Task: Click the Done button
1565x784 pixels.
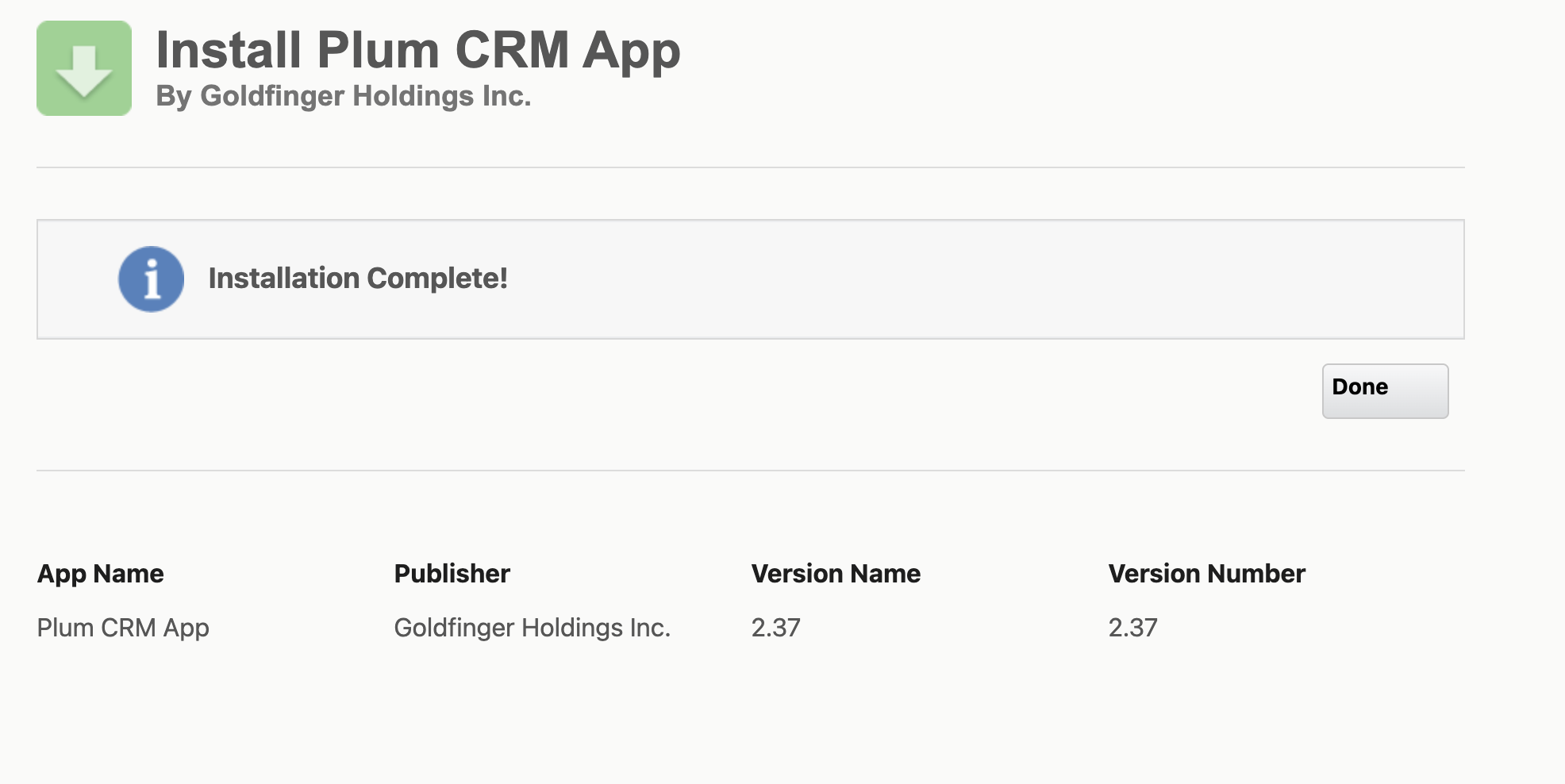Action: coord(1385,390)
